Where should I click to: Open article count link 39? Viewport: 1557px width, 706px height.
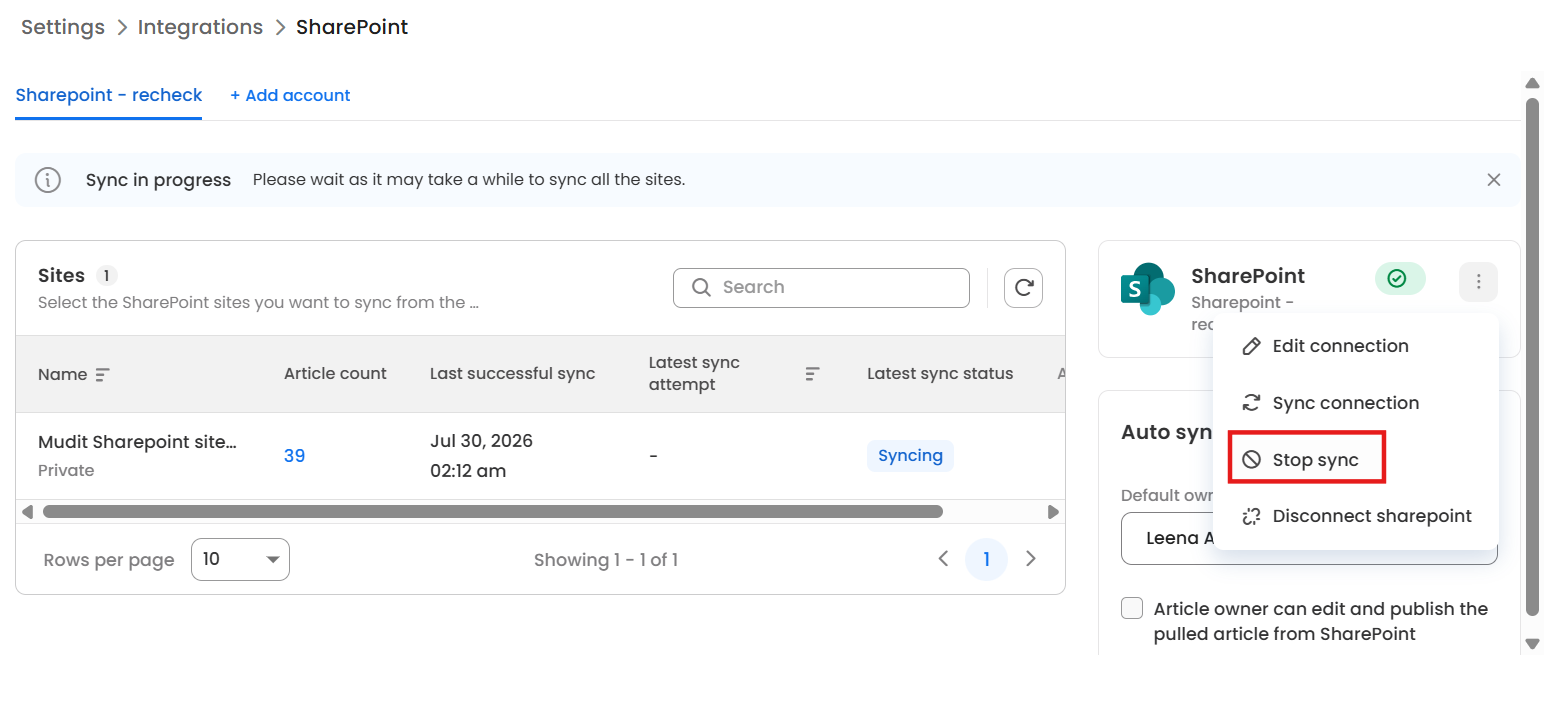coord(294,456)
